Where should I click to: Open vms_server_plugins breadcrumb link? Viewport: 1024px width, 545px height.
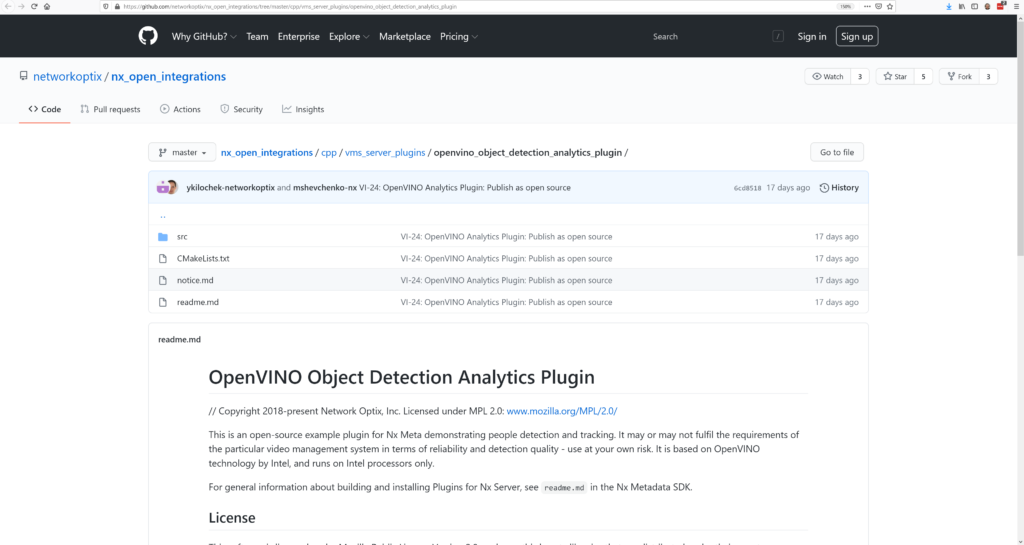[385, 152]
